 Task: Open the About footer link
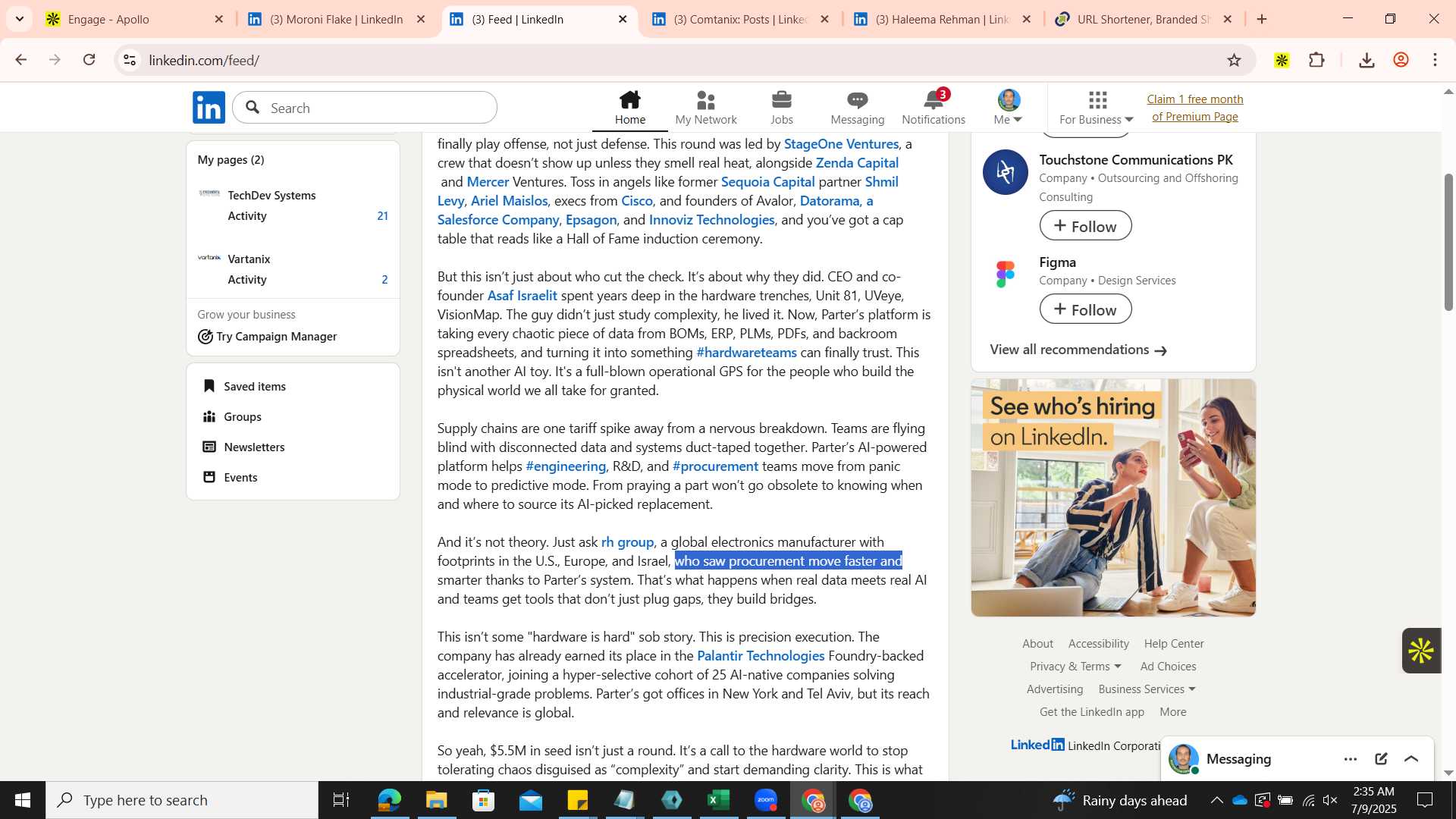[1037, 643]
